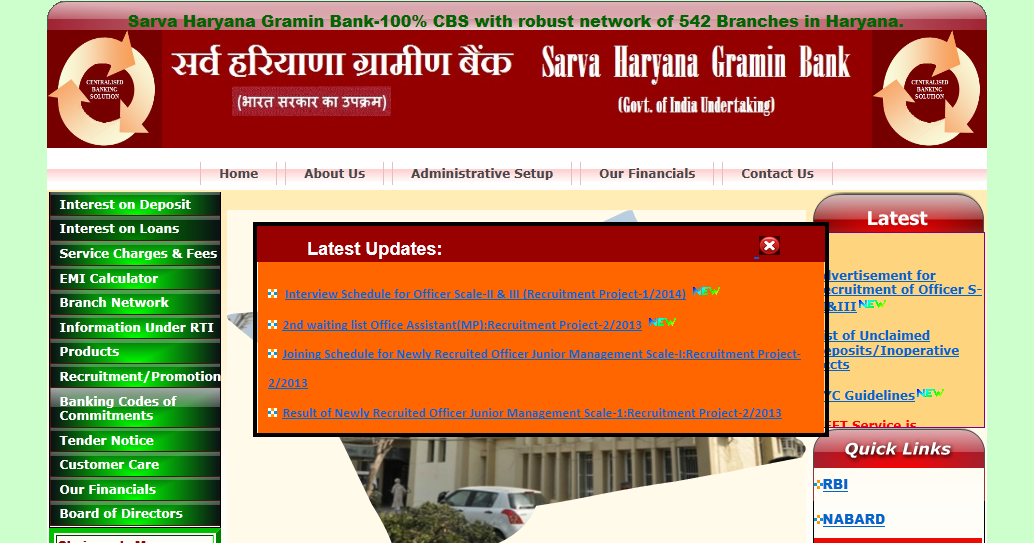
Task: Open Board of Directors sidebar item
Action: point(135,513)
